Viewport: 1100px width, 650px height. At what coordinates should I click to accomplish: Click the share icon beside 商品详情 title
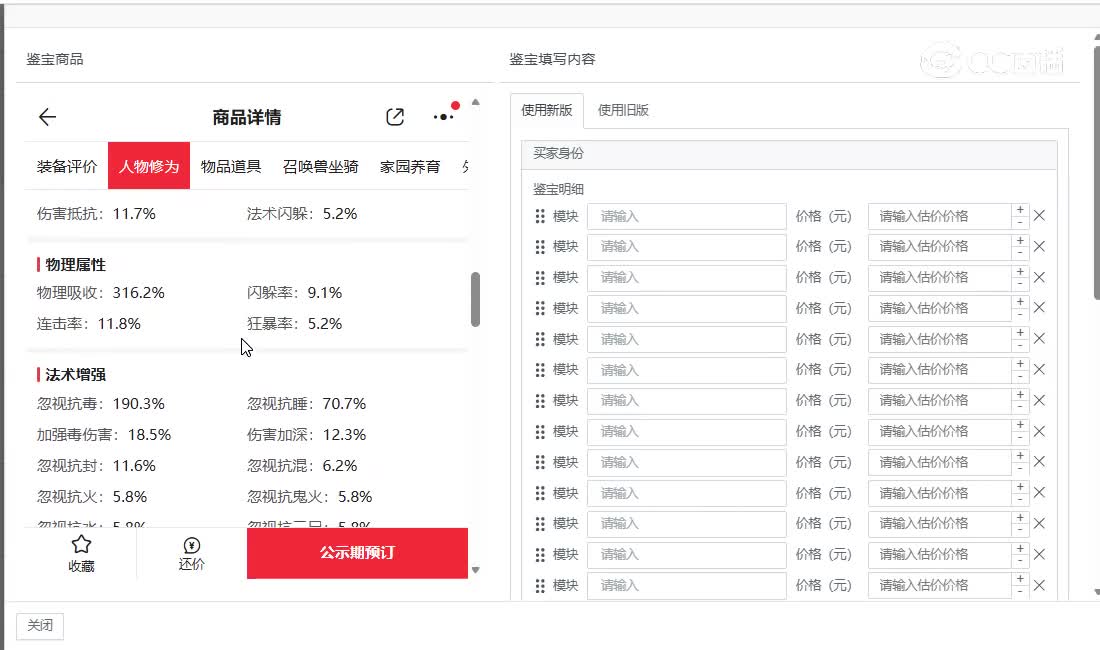tap(395, 117)
